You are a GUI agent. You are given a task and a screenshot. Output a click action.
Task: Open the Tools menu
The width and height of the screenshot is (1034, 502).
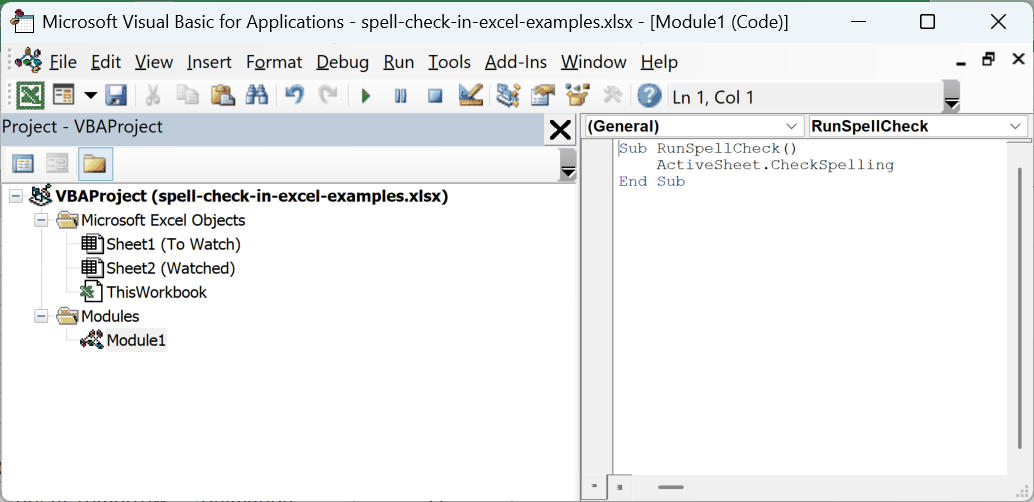[449, 62]
